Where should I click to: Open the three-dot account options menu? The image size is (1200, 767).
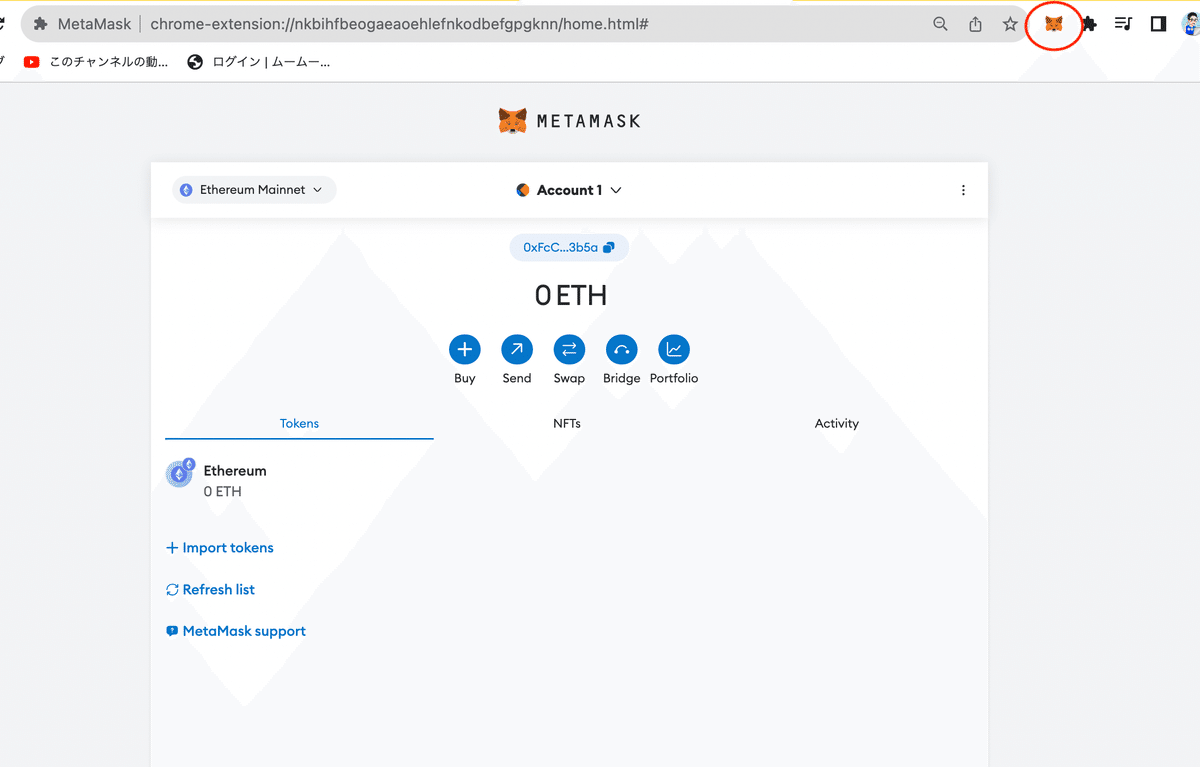(x=963, y=190)
